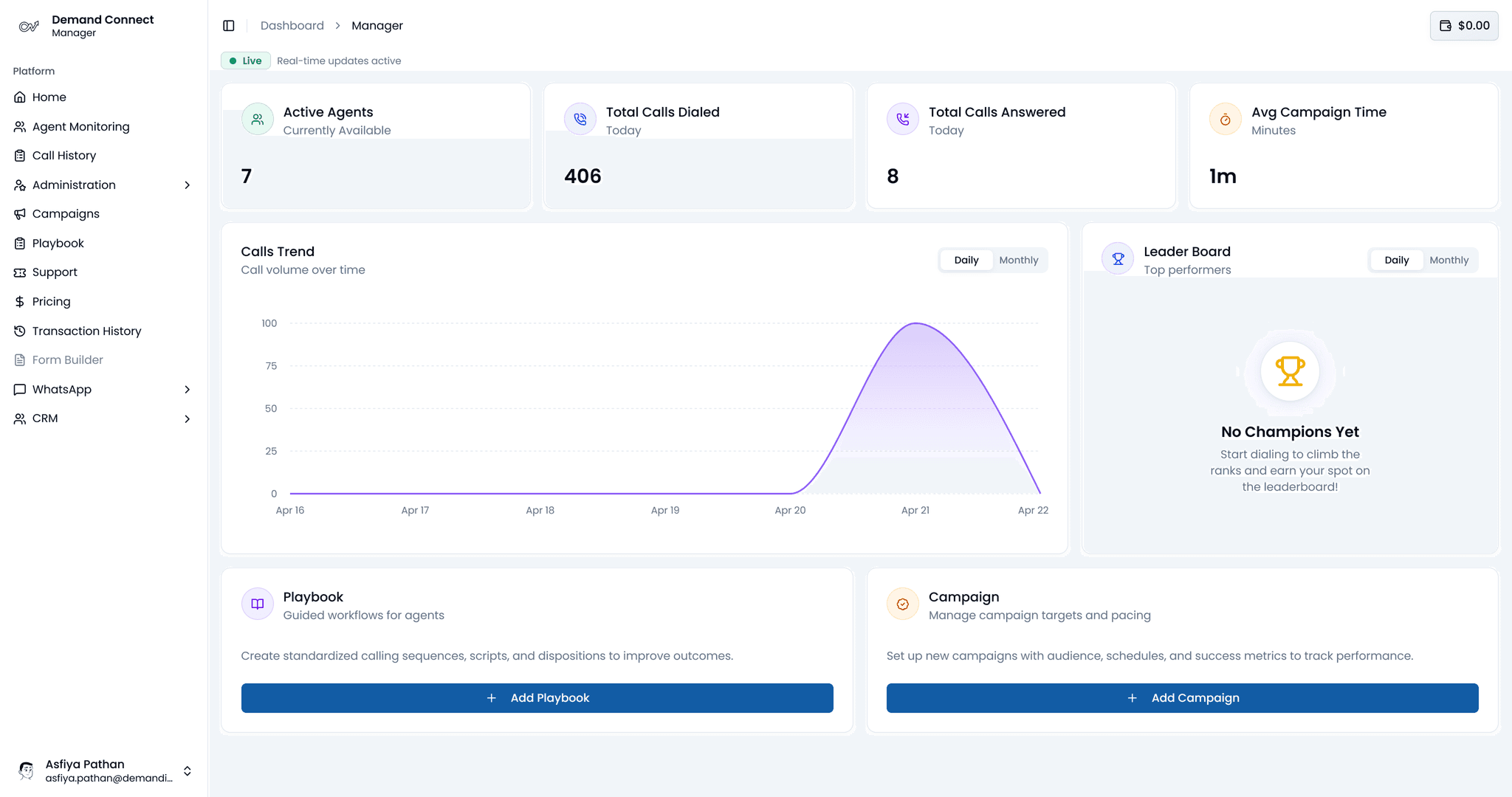Click the Total Calls Dialed phone icon
Image resolution: width=1512 pixels, height=797 pixels.
(580, 120)
